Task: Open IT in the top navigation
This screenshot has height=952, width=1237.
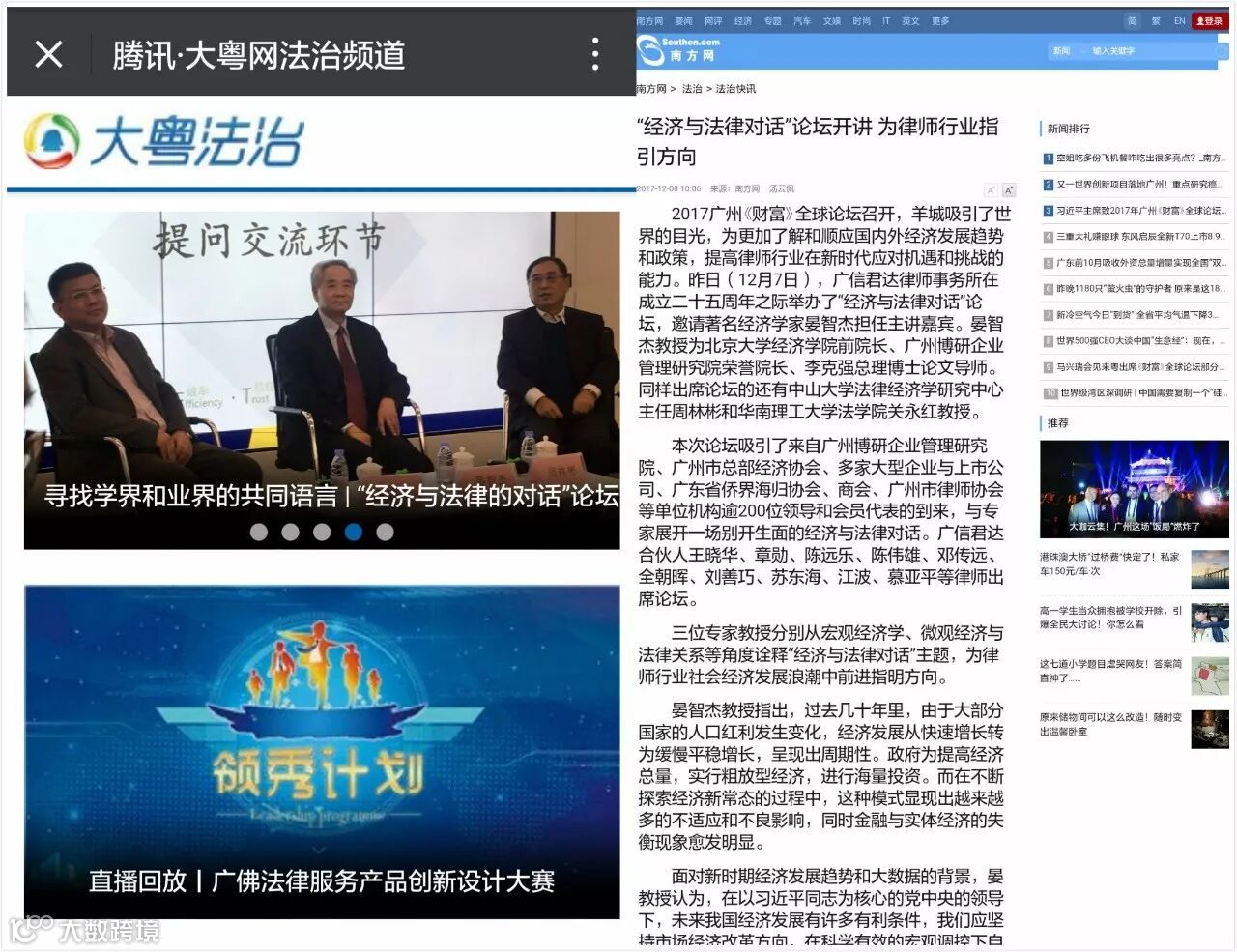Action: (x=886, y=20)
